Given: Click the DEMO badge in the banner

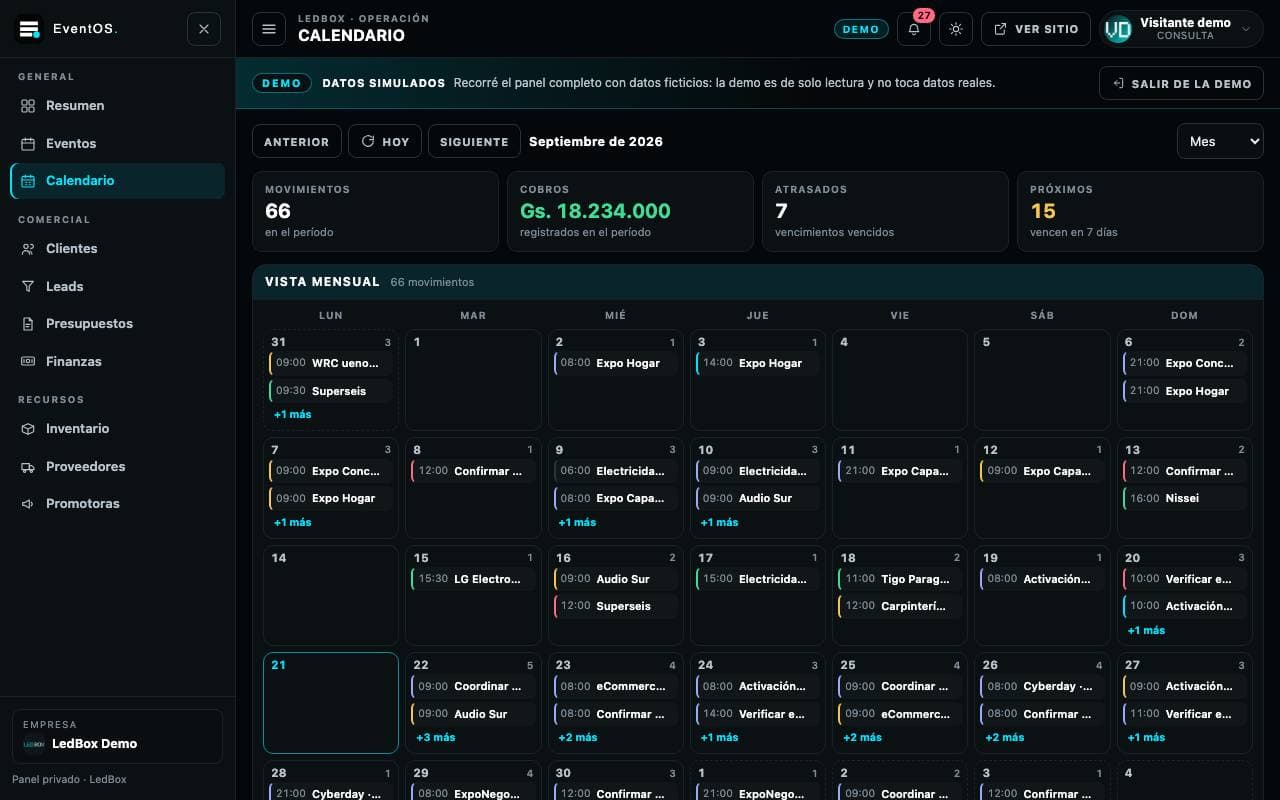Looking at the screenshot, I should click(282, 83).
